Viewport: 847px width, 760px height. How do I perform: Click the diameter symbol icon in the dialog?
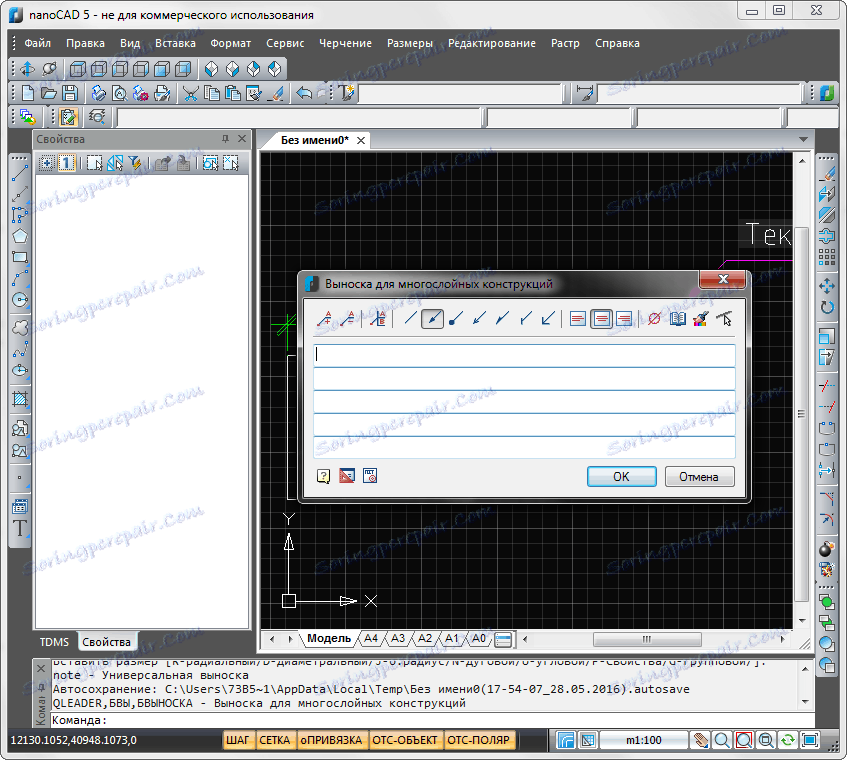pyautogui.click(x=654, y=319)
